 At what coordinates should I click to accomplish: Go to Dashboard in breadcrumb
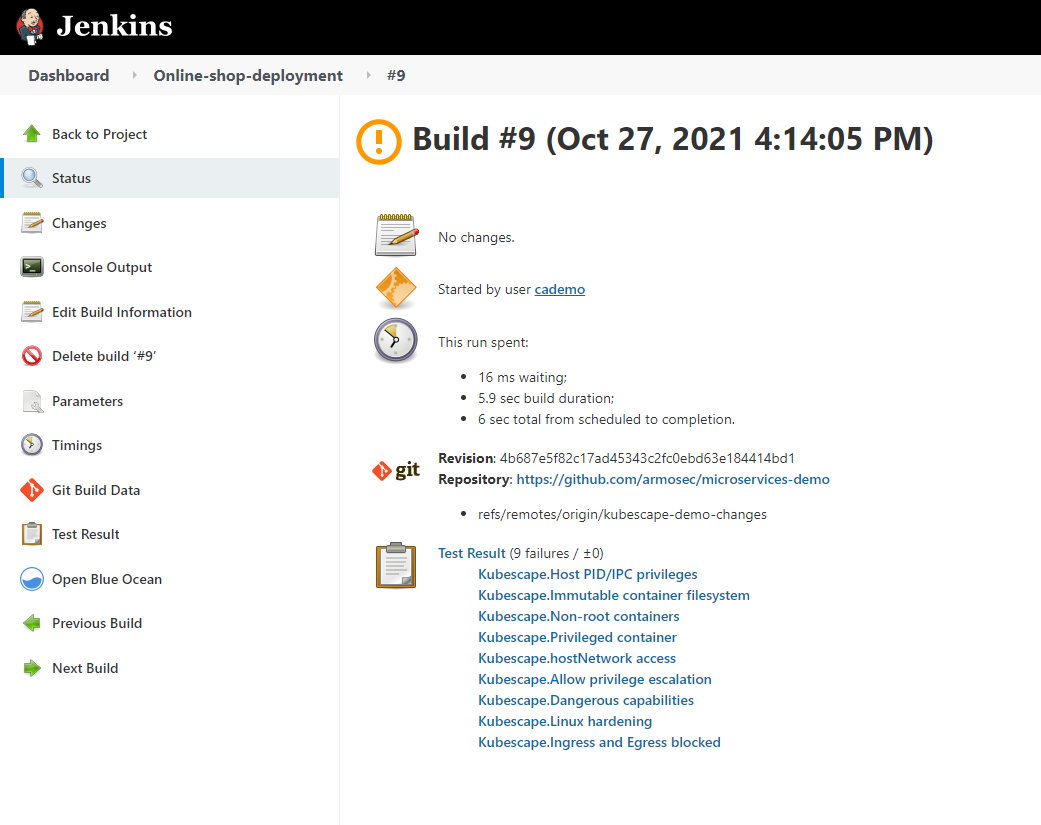tap(68, 76)
